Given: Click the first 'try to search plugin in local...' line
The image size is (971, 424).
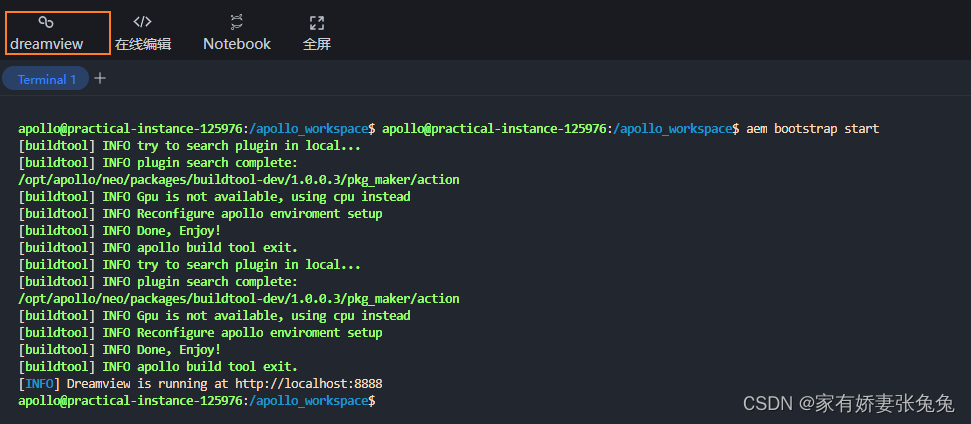Looking at the screenshot, I should pyautogui.click(x=189, y=146).
